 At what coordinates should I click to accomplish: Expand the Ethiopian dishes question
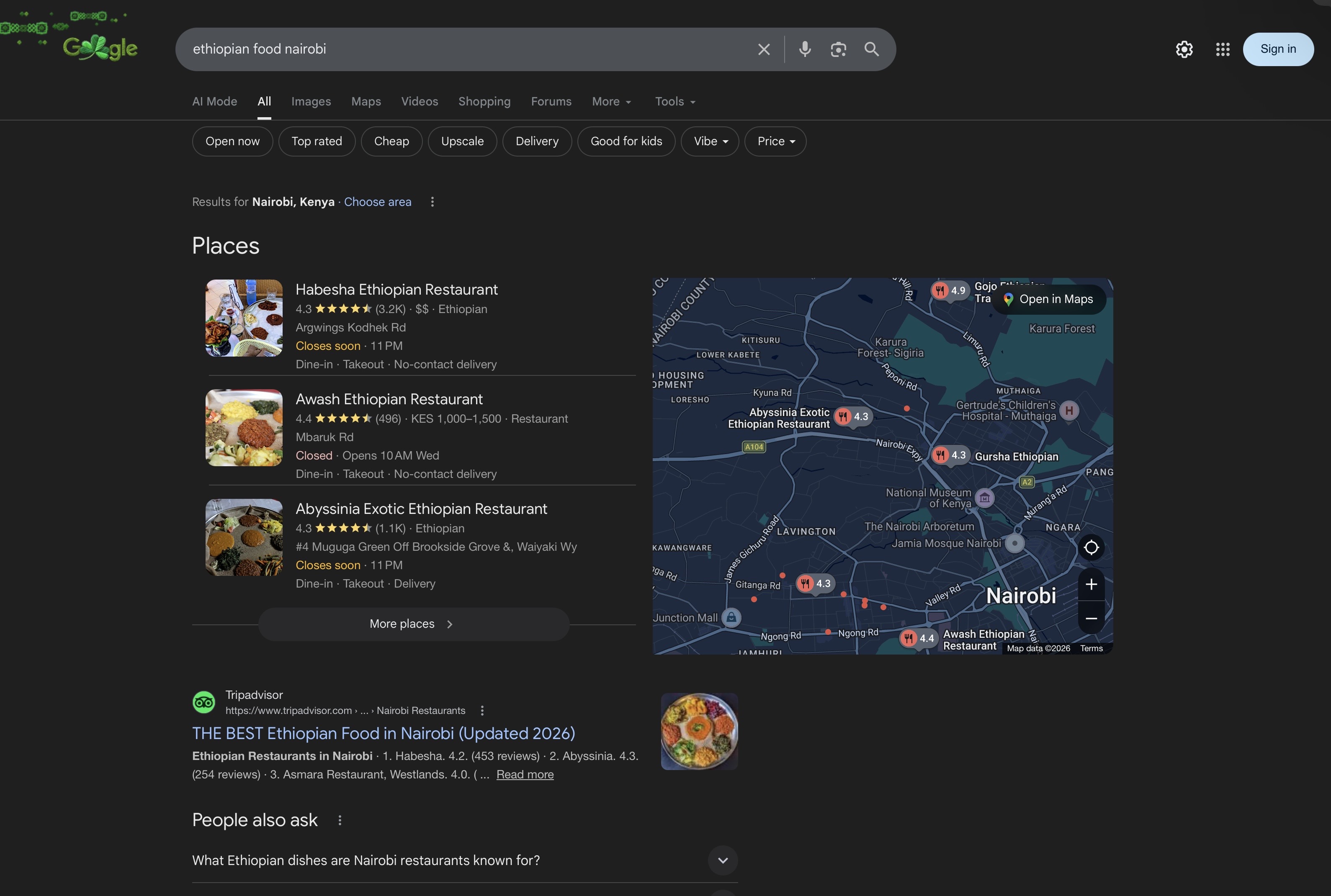tap(723, 860)
